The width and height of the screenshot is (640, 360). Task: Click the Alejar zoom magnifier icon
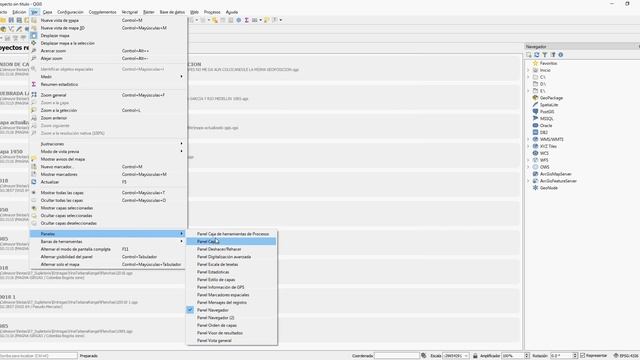click(x=34, y=58)
